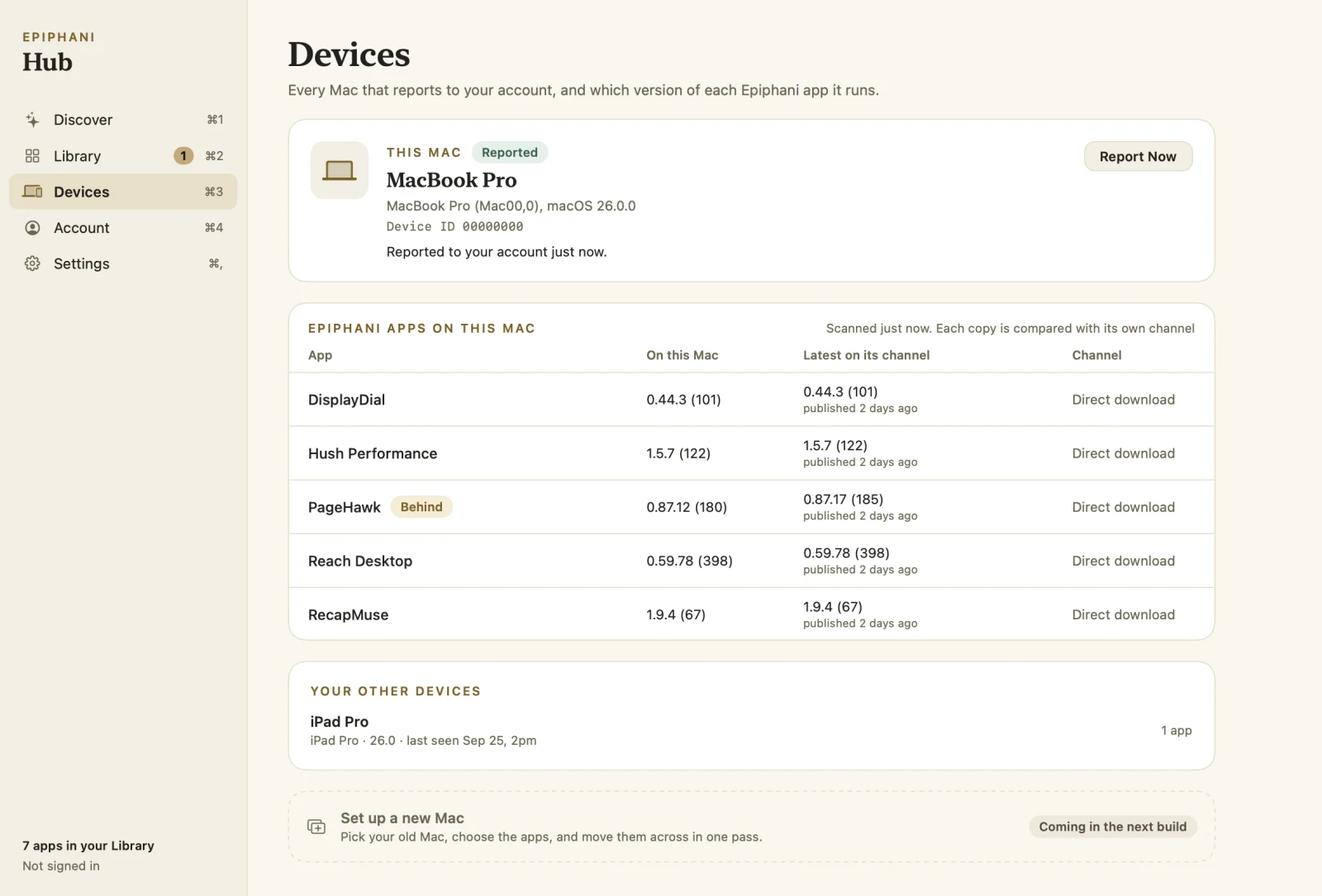Click RecapMuse installed version 1.9.4 (67)
Viewport: 1322px width, 896px height.
(x=676, y=614)
